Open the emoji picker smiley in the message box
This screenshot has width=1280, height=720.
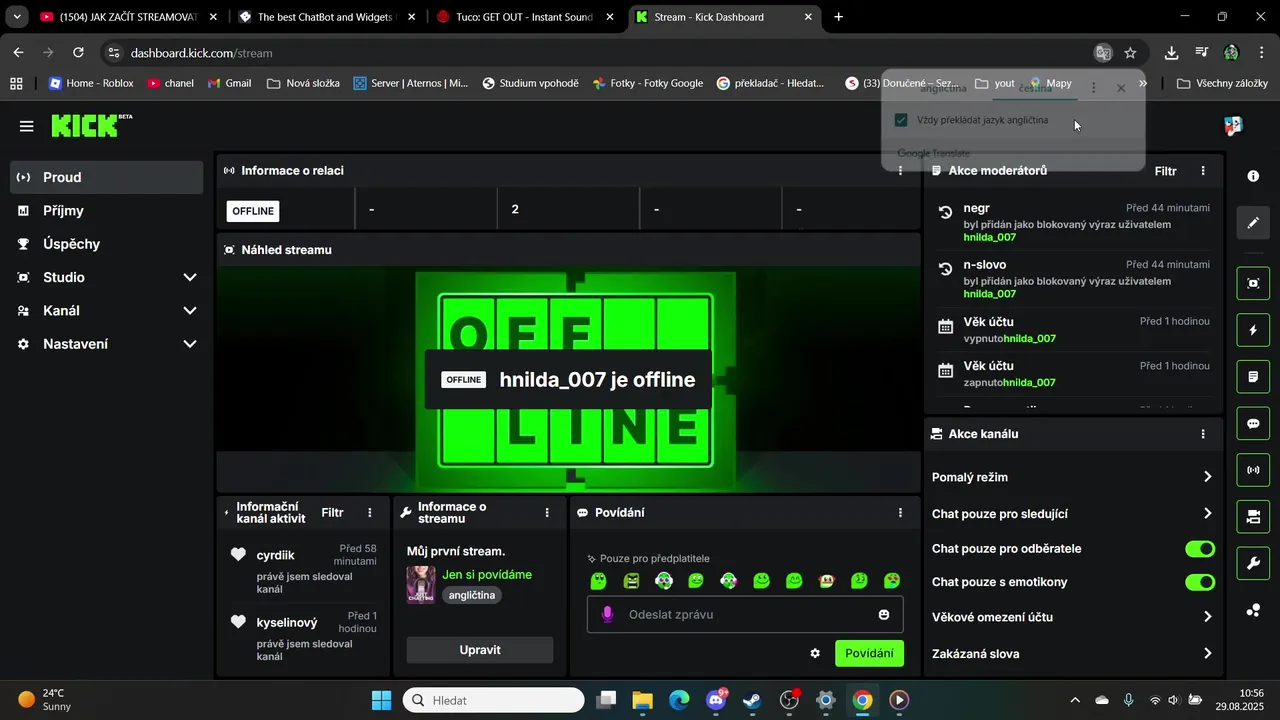pos(884,615)
